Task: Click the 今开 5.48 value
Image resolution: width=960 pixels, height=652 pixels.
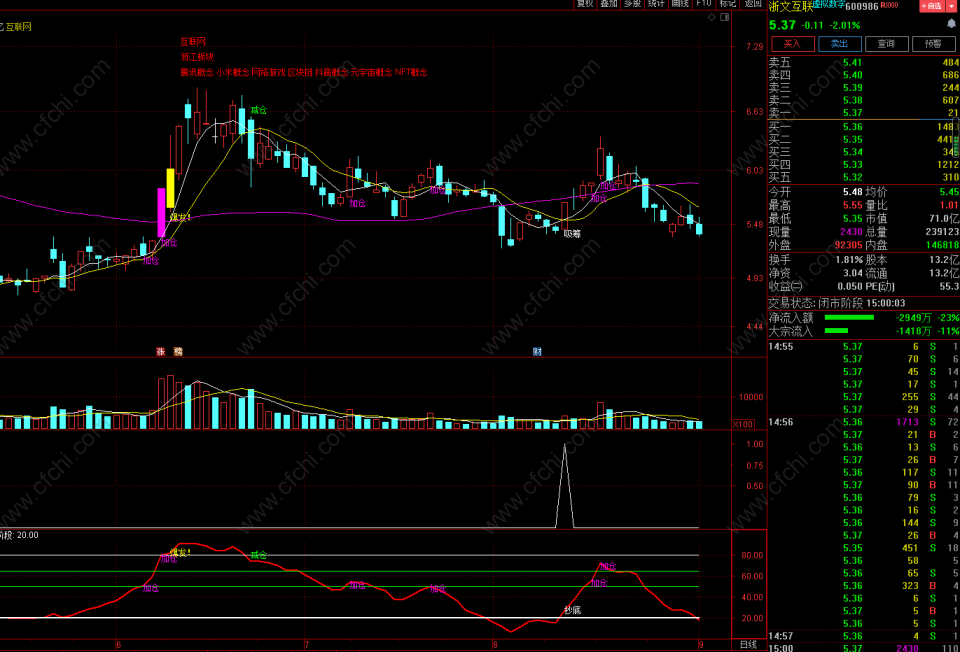Action: click(x=853, y=192)
